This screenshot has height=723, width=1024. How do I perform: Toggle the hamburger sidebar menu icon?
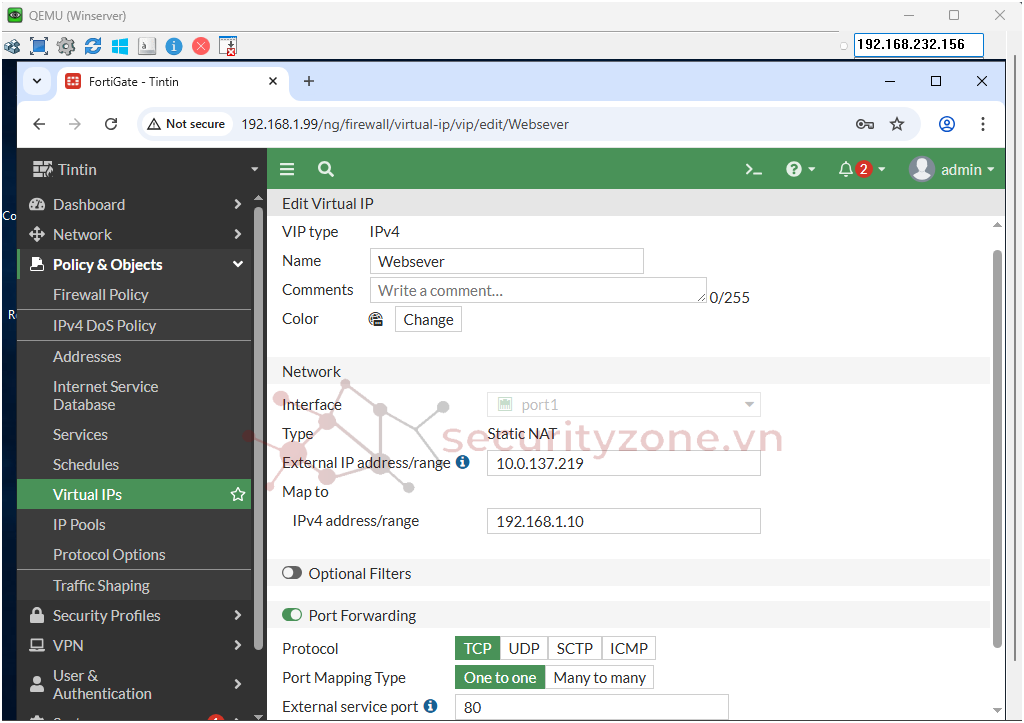point(287,170)
